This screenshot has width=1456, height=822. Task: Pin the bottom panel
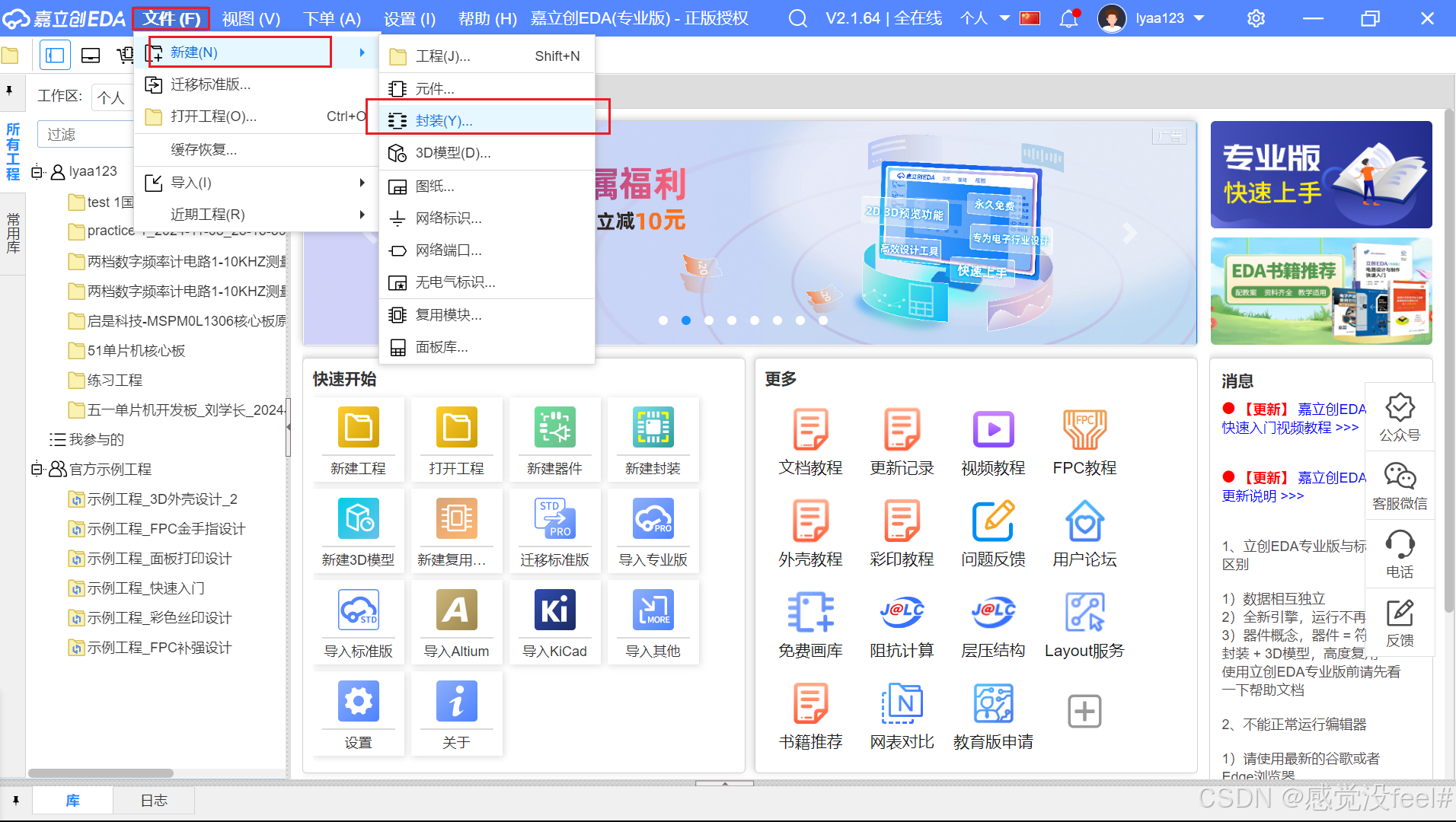(16, 800)
